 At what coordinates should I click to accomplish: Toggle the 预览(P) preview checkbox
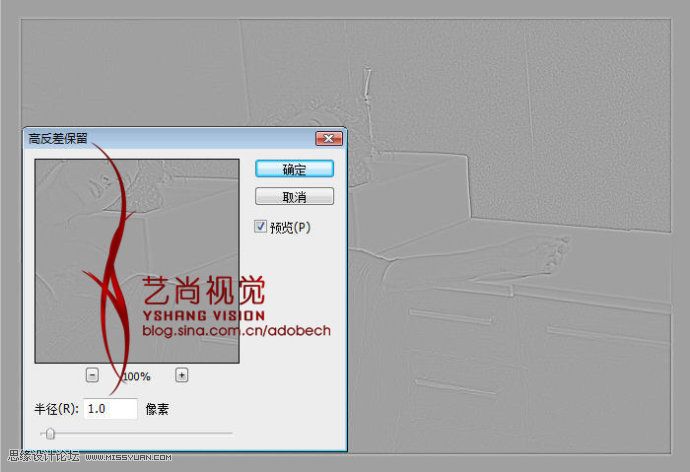coord(260,226)
